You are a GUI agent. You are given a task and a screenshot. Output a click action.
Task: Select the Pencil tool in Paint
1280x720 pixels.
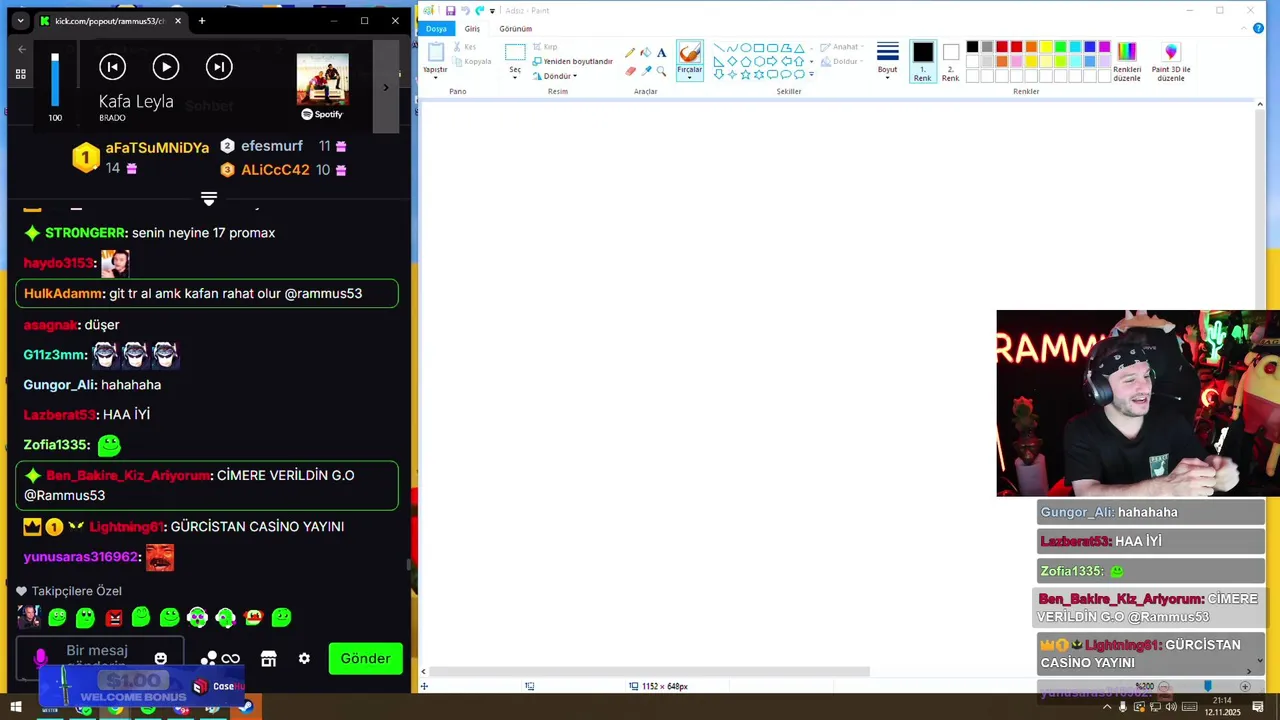point(630,53)
